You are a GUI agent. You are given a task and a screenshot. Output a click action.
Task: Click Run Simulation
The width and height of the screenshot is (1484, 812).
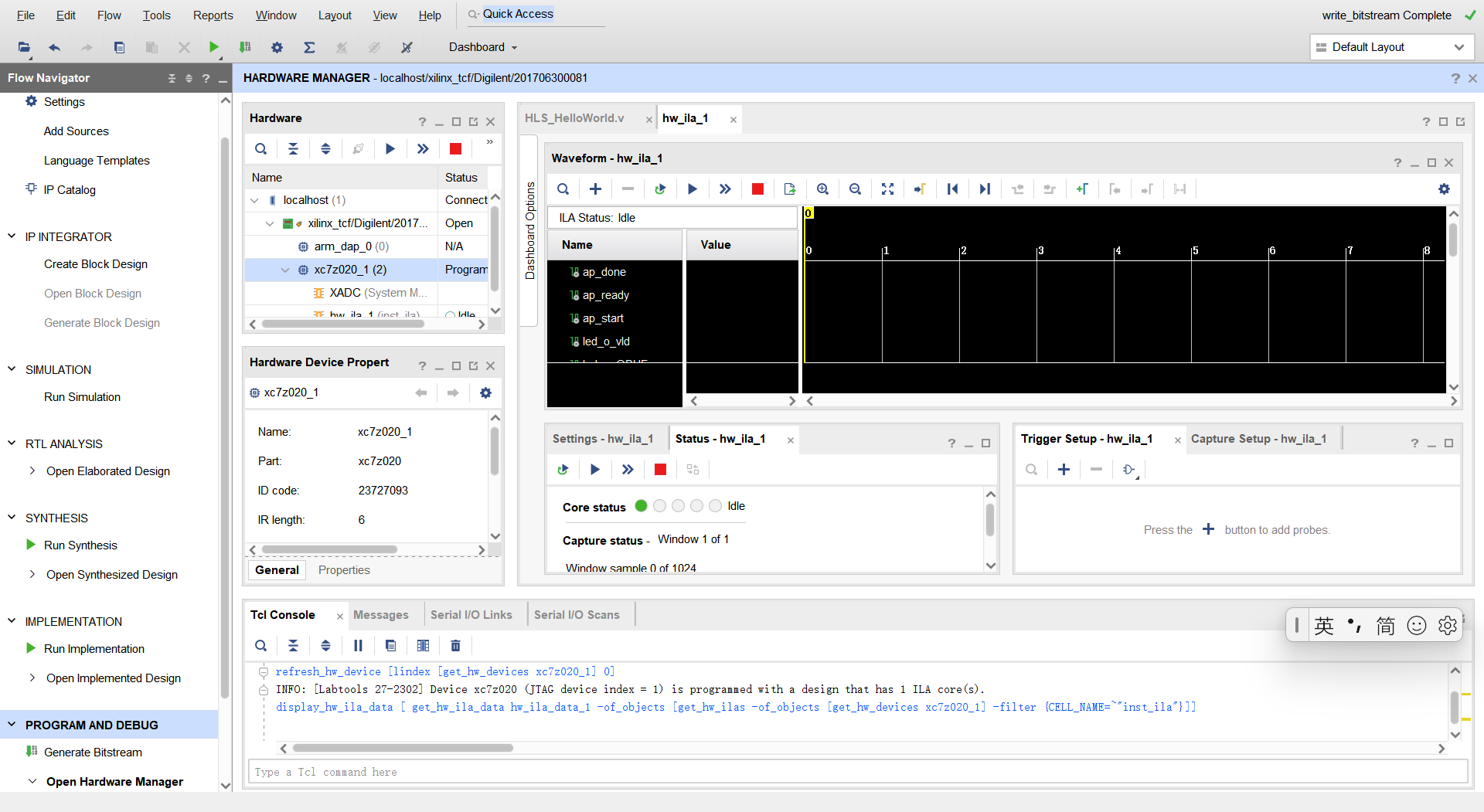coord(82,397)
